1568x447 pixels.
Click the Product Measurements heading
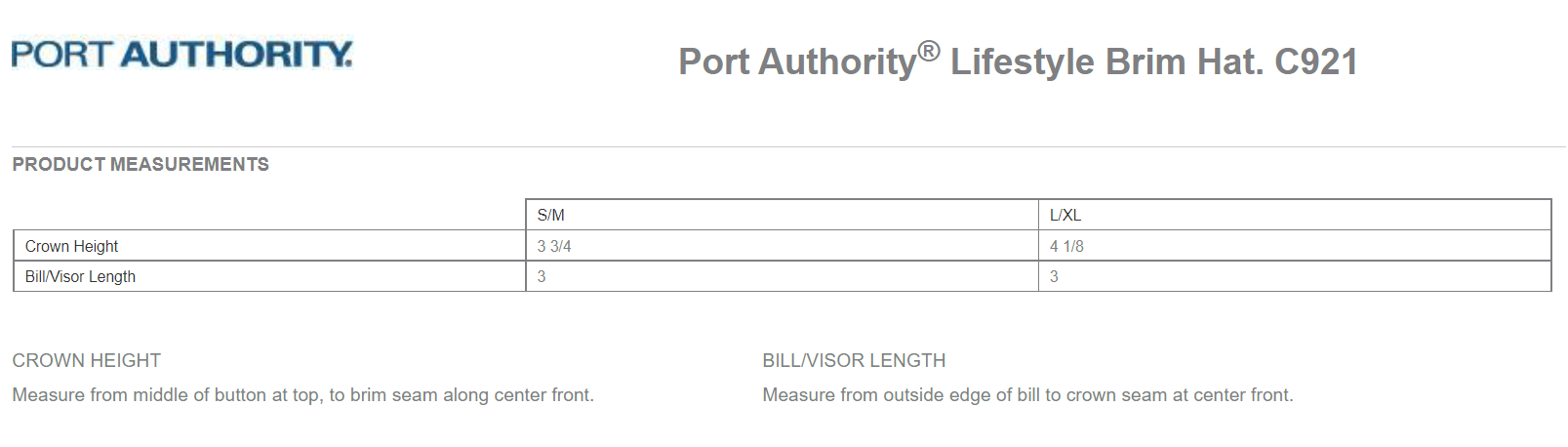pyautogui.click(x=141, y=164)
